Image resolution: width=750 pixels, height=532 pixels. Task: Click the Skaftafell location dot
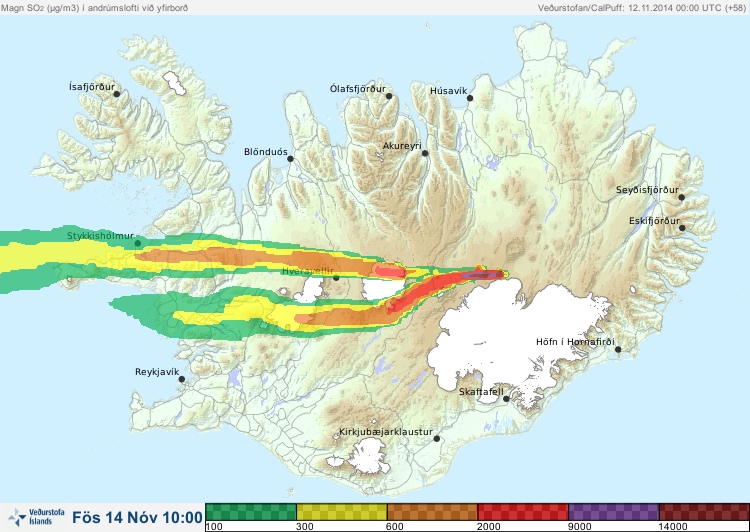[x=507, y=399]
